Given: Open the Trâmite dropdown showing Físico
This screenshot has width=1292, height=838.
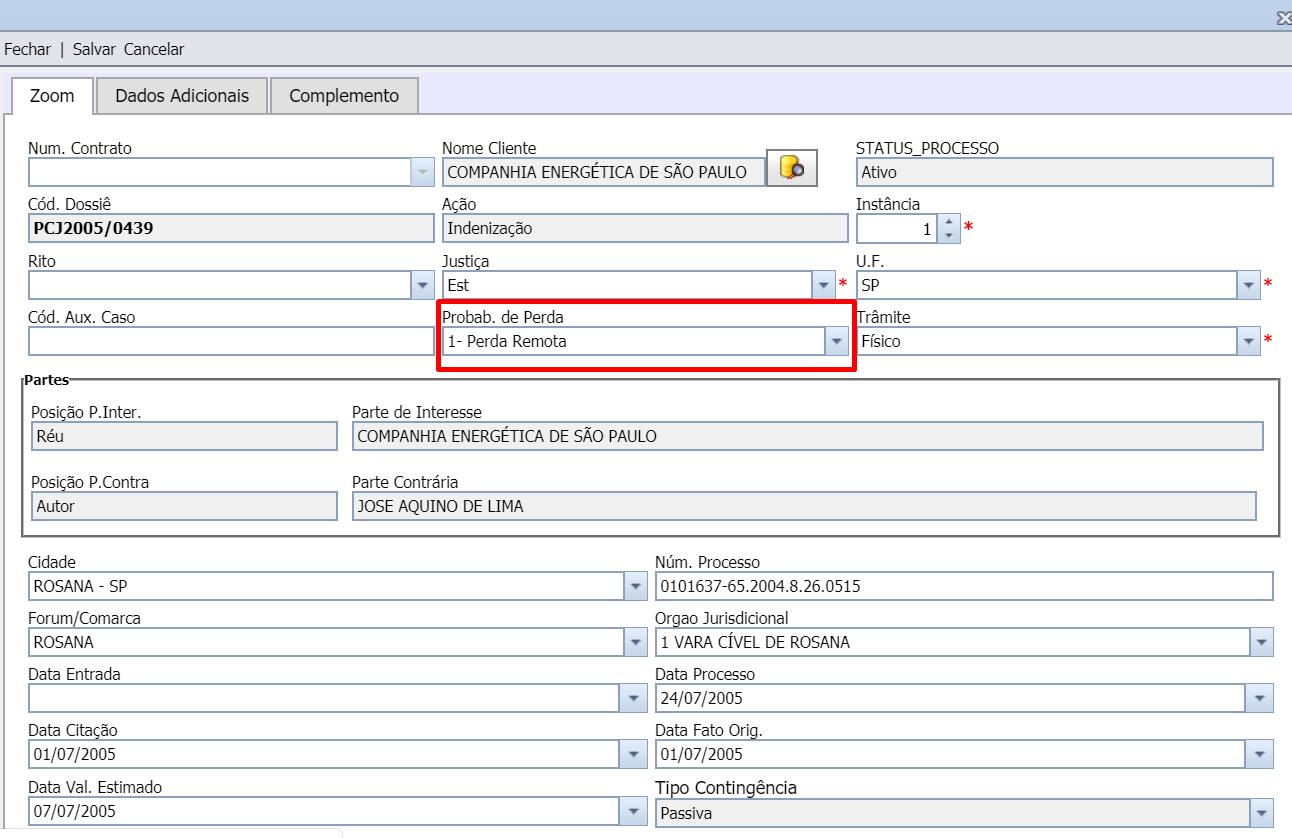Looking at the screenshot, I should click(x=1249, y=341).
